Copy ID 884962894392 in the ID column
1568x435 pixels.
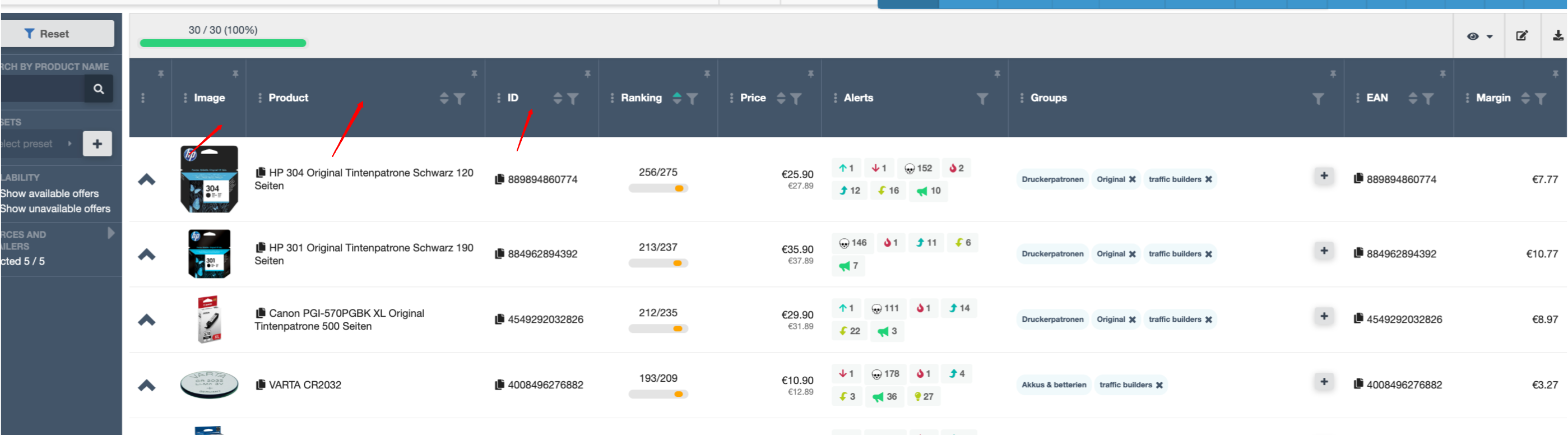500,253
